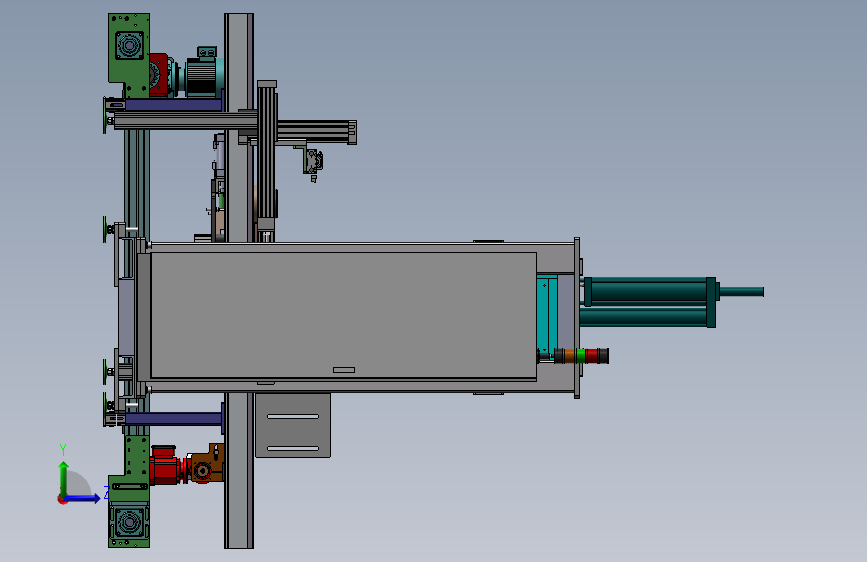Select the teal bearing housing in the bottom plate

click(129, 522)
